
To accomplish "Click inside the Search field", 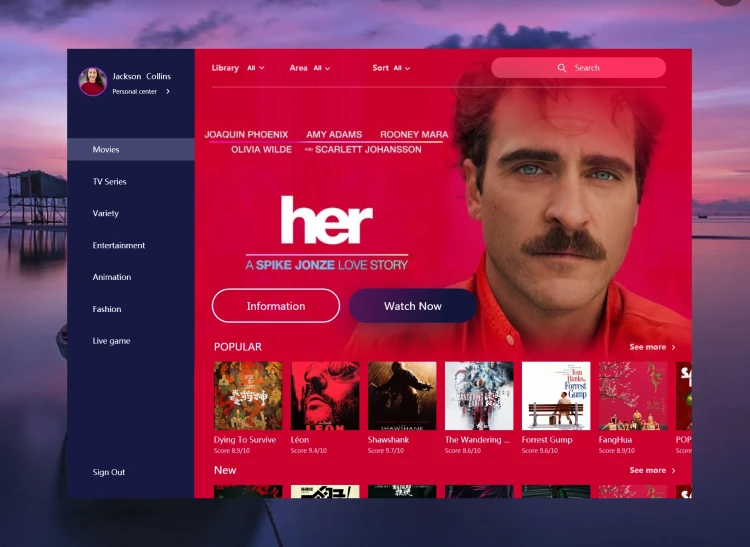I will 578,68.
